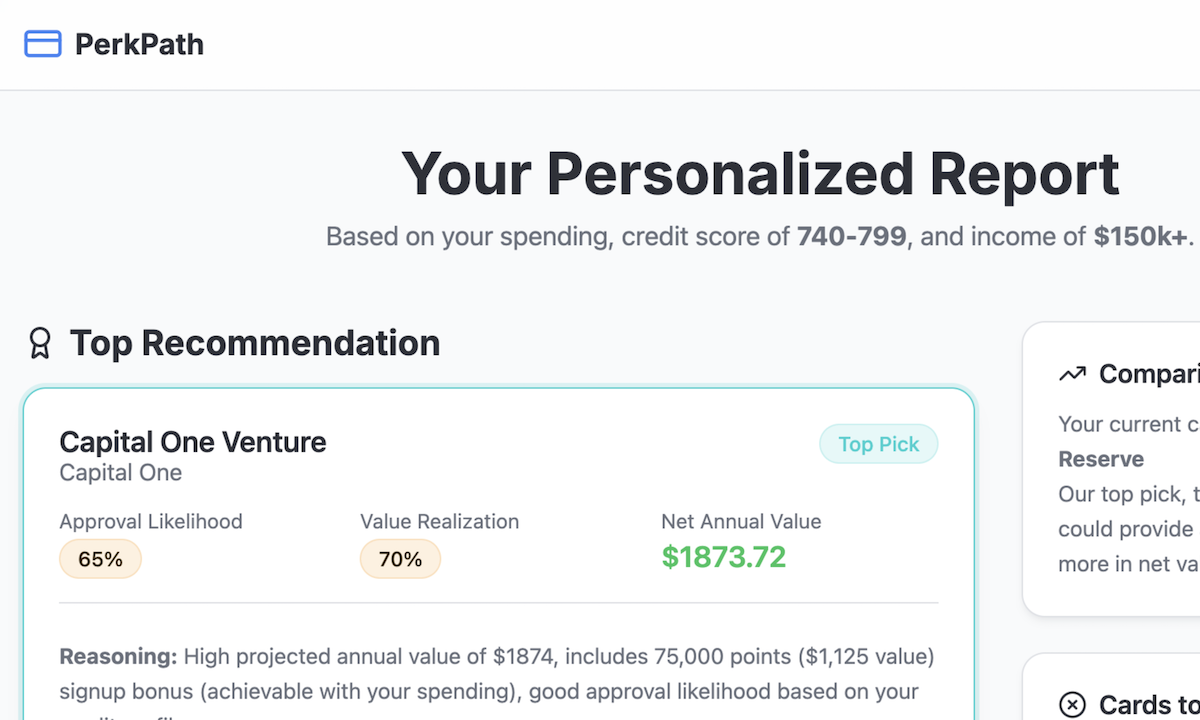Click the Capital One issuer name
This screenshot has height=720, width=1200.
coord(121,472)
